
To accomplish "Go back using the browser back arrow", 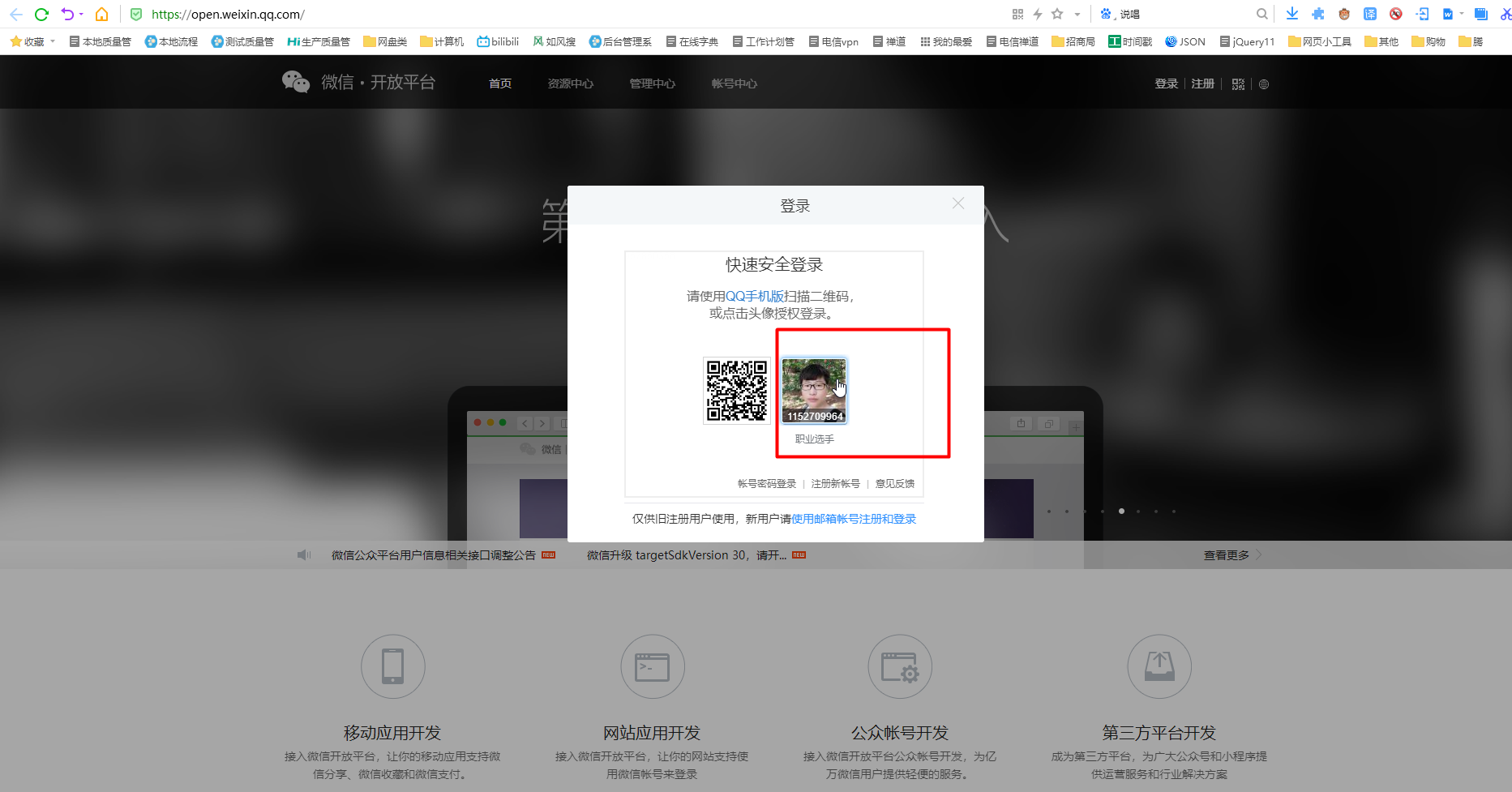I will (x=16, y=15).
